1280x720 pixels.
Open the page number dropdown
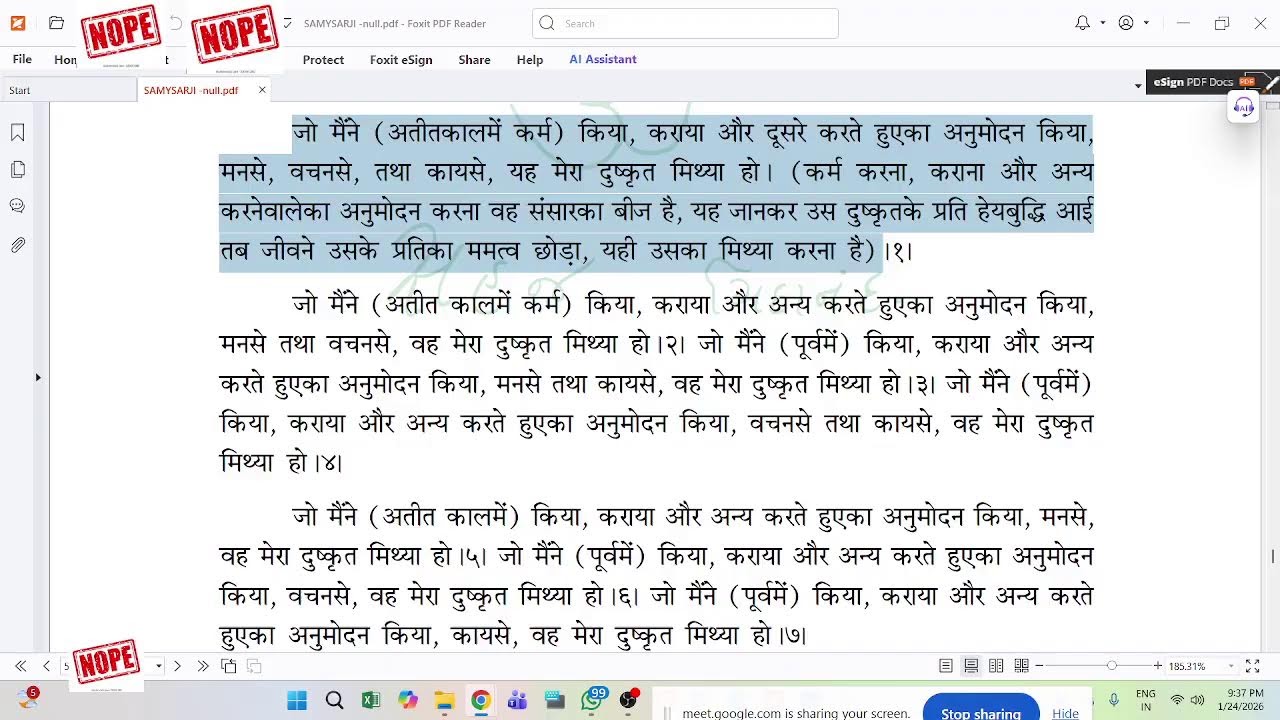pos(158,666)
